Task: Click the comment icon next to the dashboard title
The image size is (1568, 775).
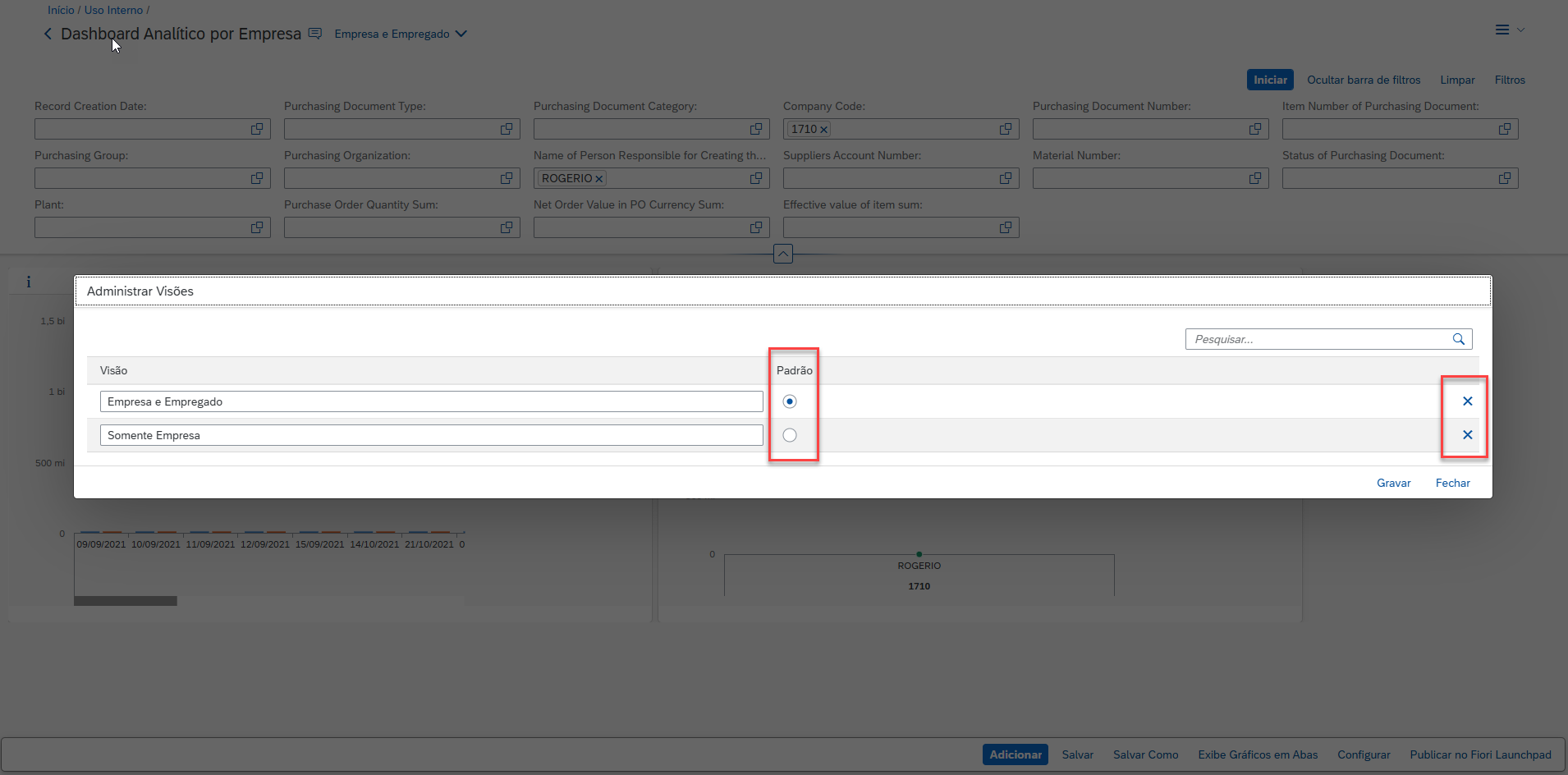Action: point(315,34)
